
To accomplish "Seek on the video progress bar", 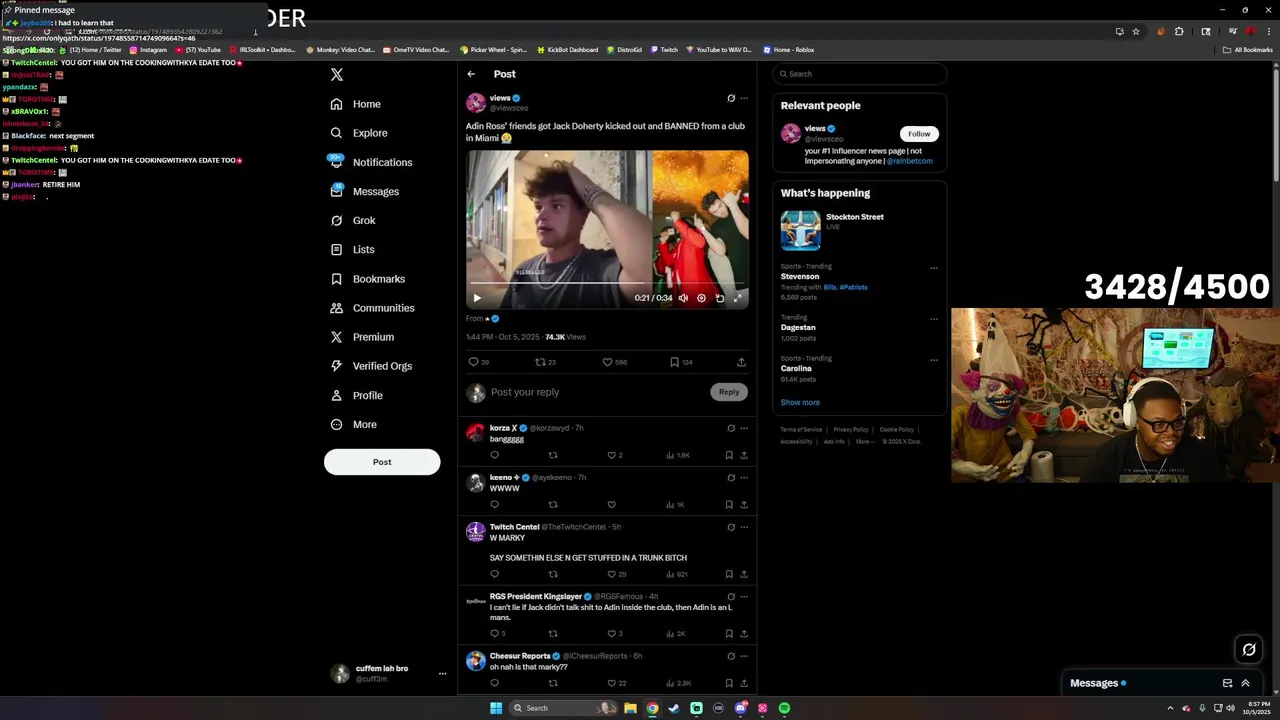I will click(x=607, y=284).
